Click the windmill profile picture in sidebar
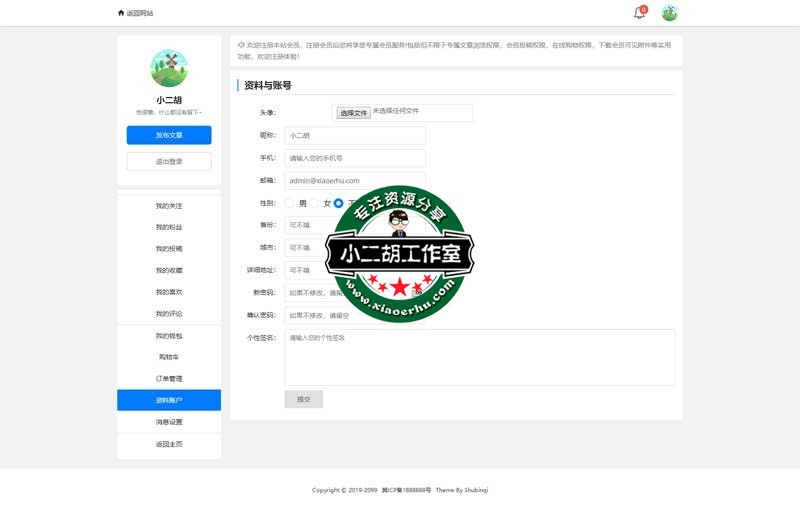800x511 pixels. [x=169, y=68]
